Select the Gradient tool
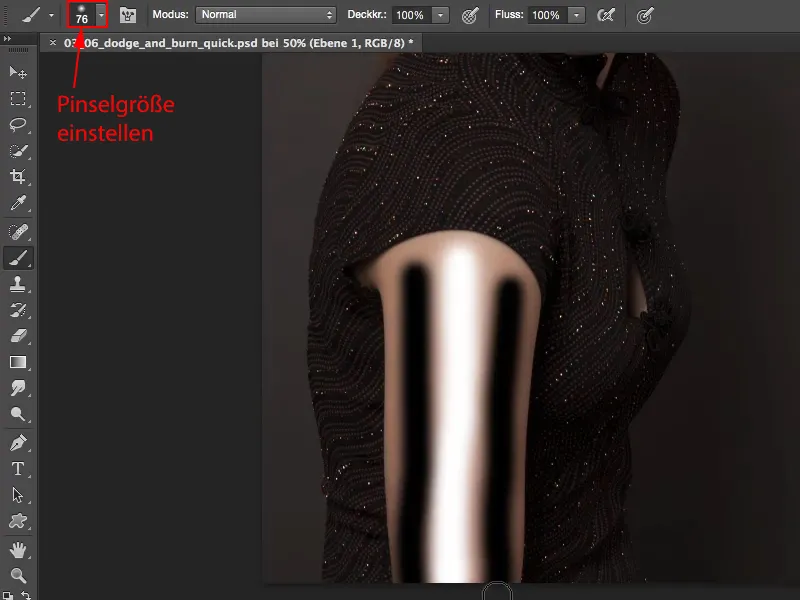The width and height of the screenshot is (800, 600). pos(18,362)
